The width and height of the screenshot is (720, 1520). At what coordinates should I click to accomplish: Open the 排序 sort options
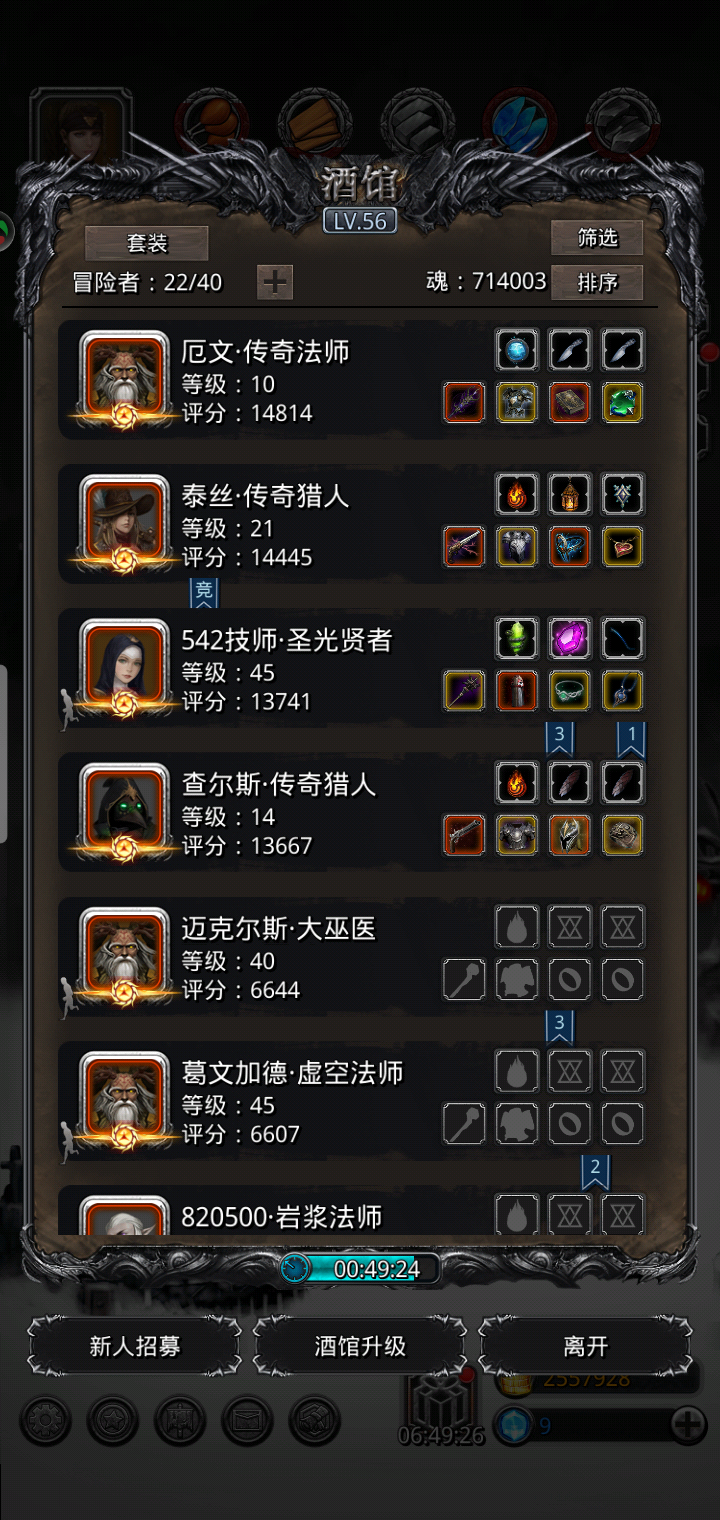tap(597, 283)
